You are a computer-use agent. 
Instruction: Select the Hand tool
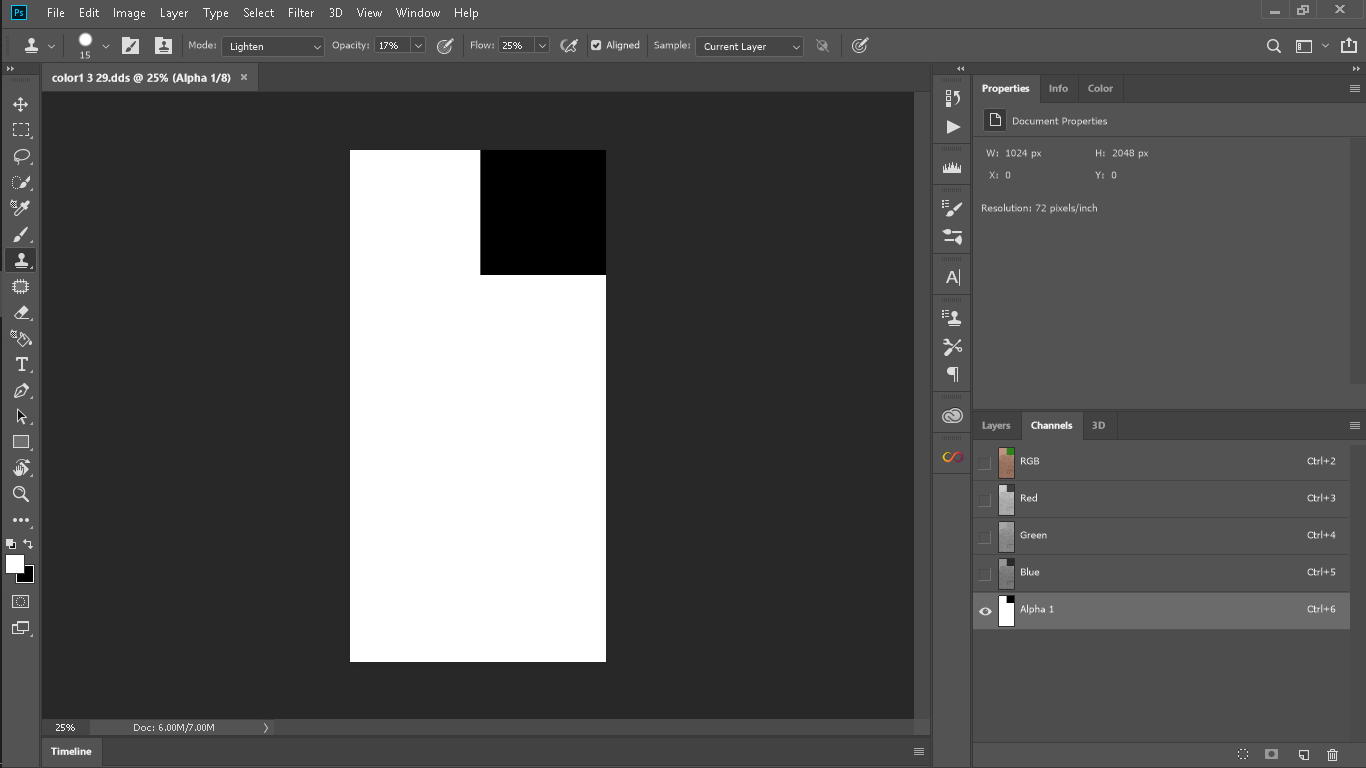(21, 468)
